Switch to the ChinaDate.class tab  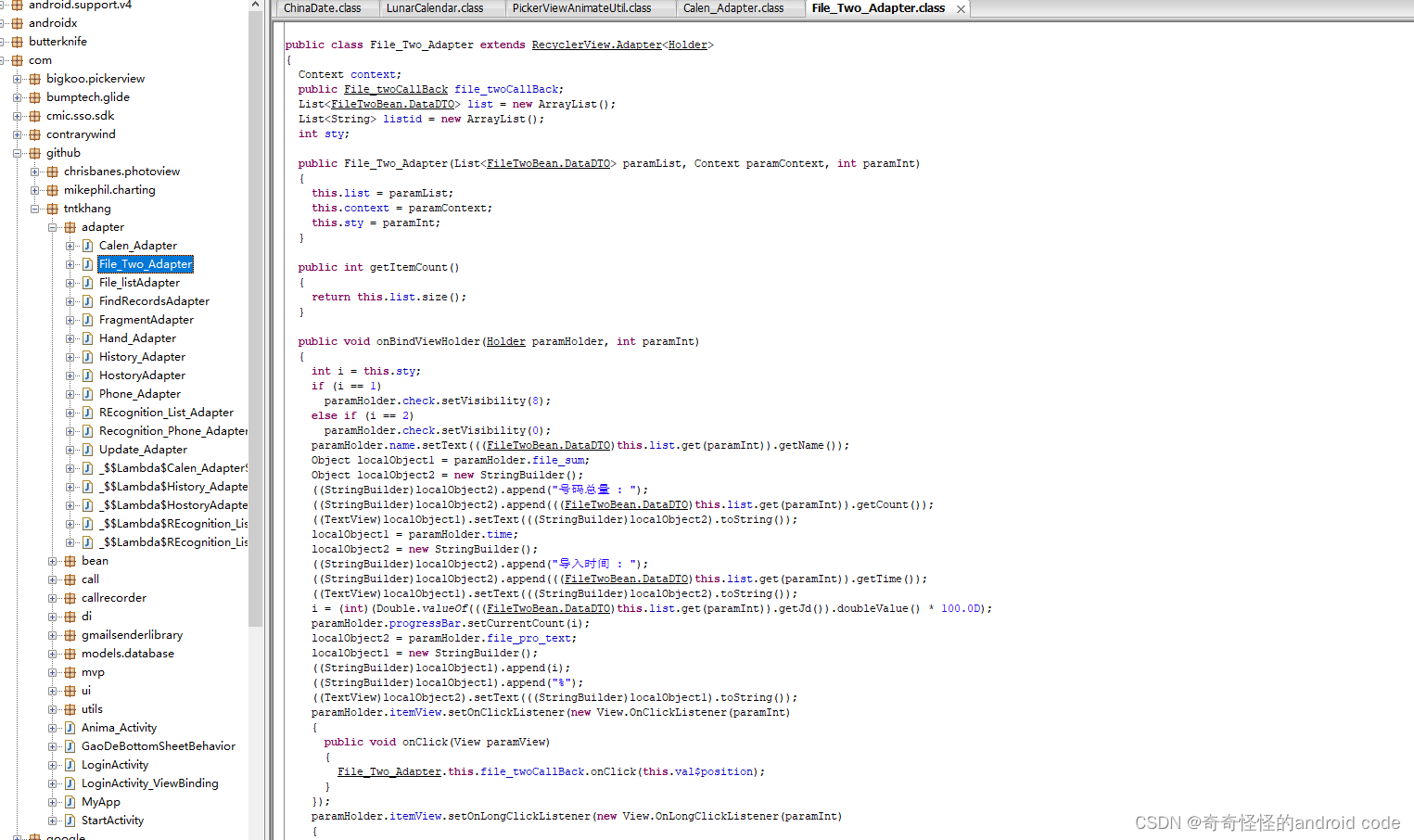[326, 8]
